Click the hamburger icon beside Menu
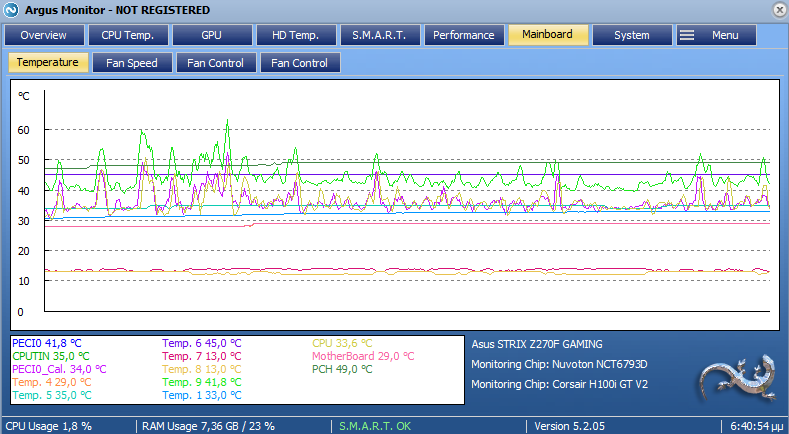789x434 pixels. (687, 35)
